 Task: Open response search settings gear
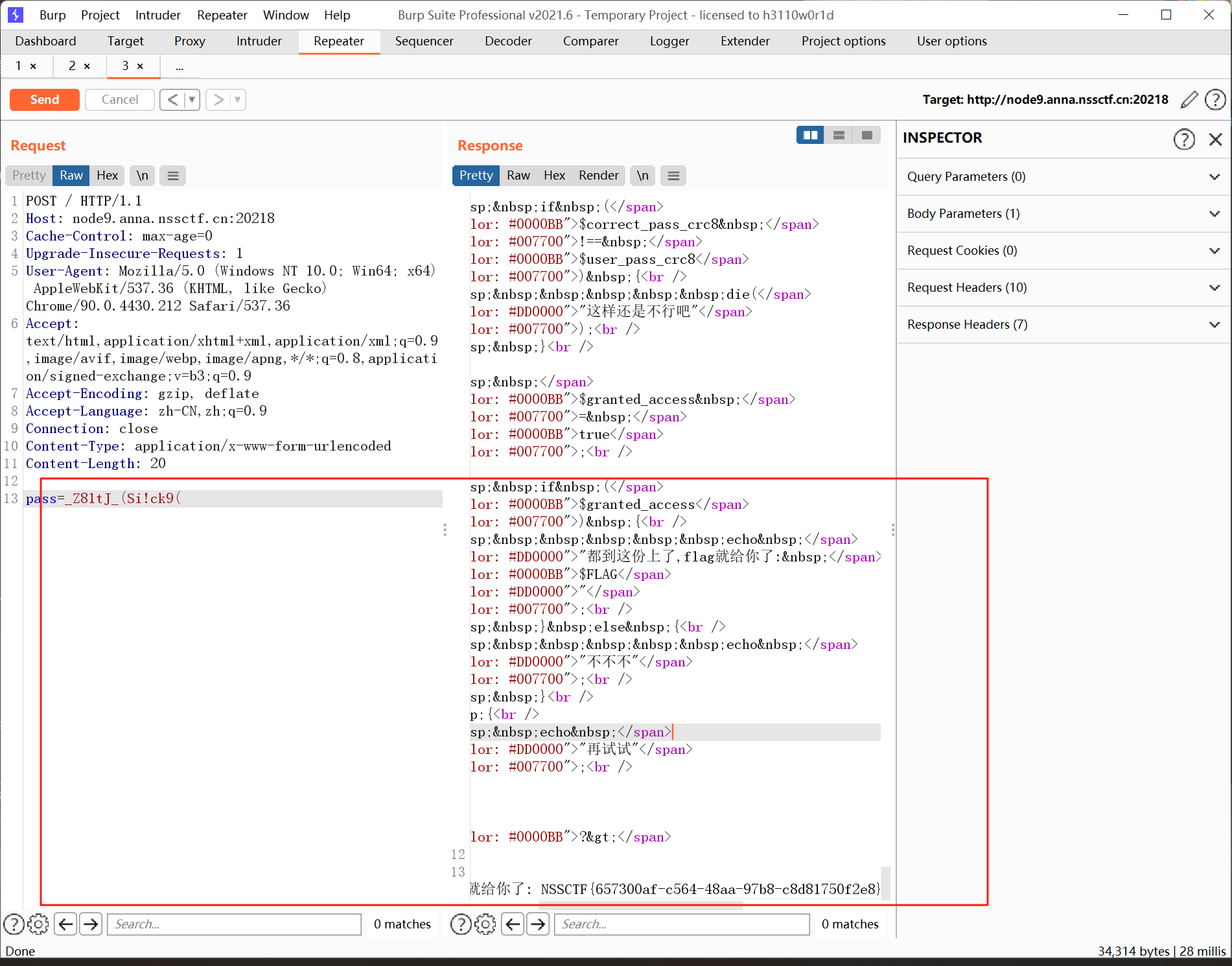[485, 924]
